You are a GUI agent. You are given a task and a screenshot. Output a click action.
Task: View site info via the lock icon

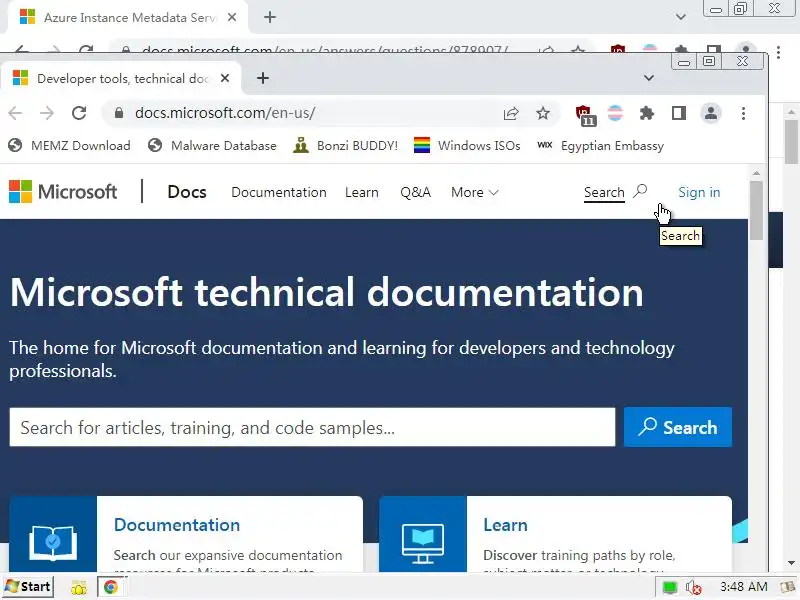click(x=119, y=113)
